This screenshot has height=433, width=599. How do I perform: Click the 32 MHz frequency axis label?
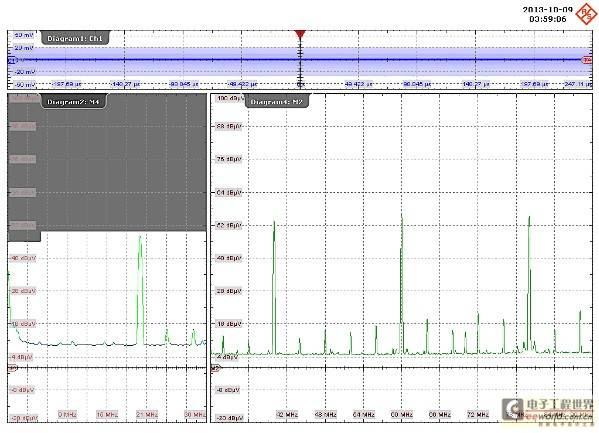(x=287, y=414)
